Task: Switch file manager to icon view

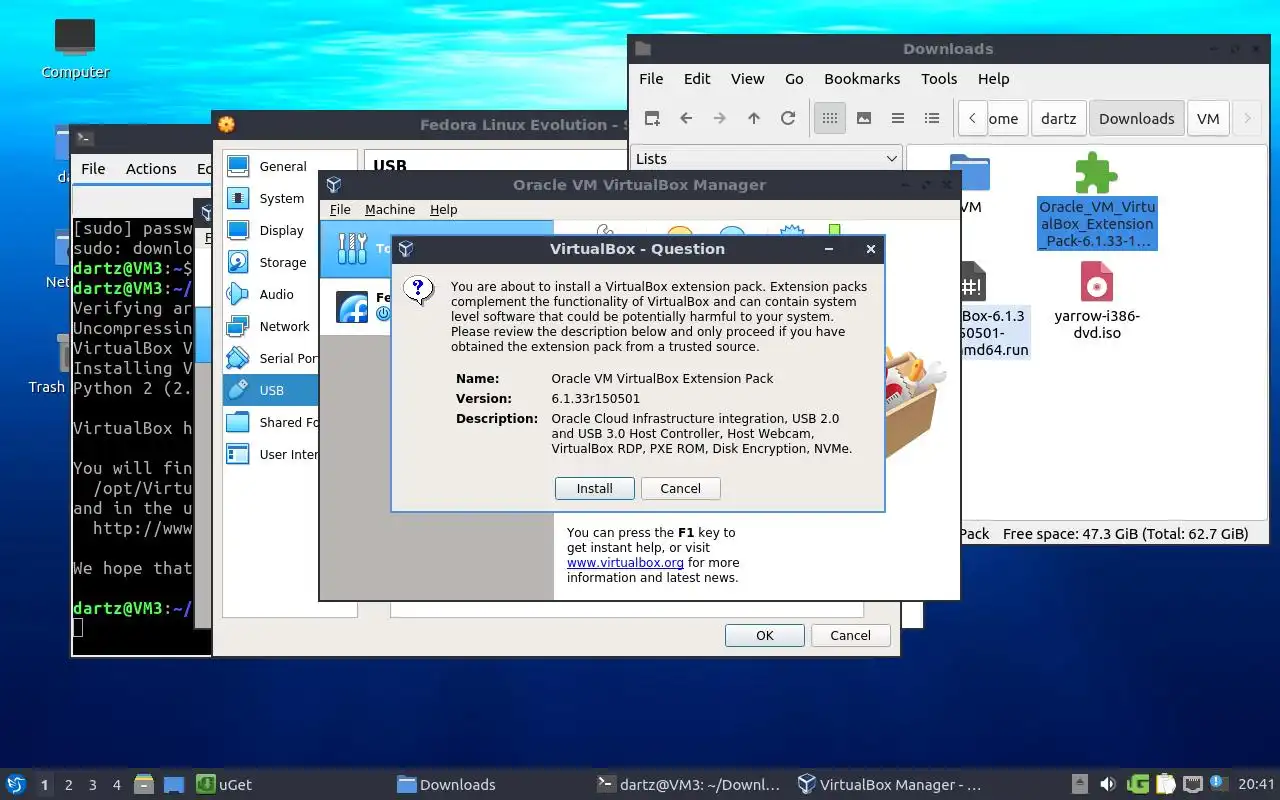Action: [829, 118]
